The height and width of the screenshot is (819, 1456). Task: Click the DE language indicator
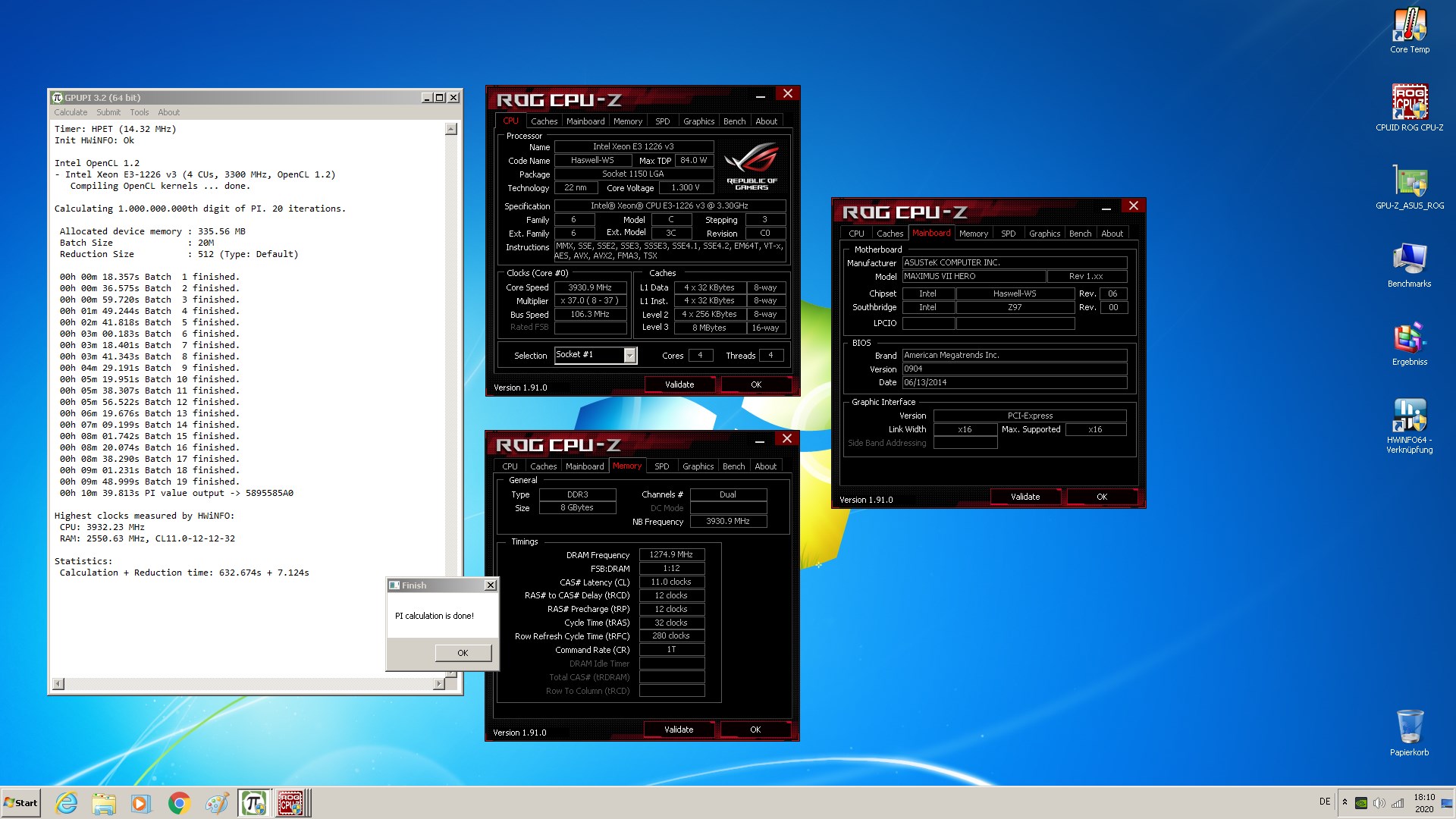[1325, 802]
